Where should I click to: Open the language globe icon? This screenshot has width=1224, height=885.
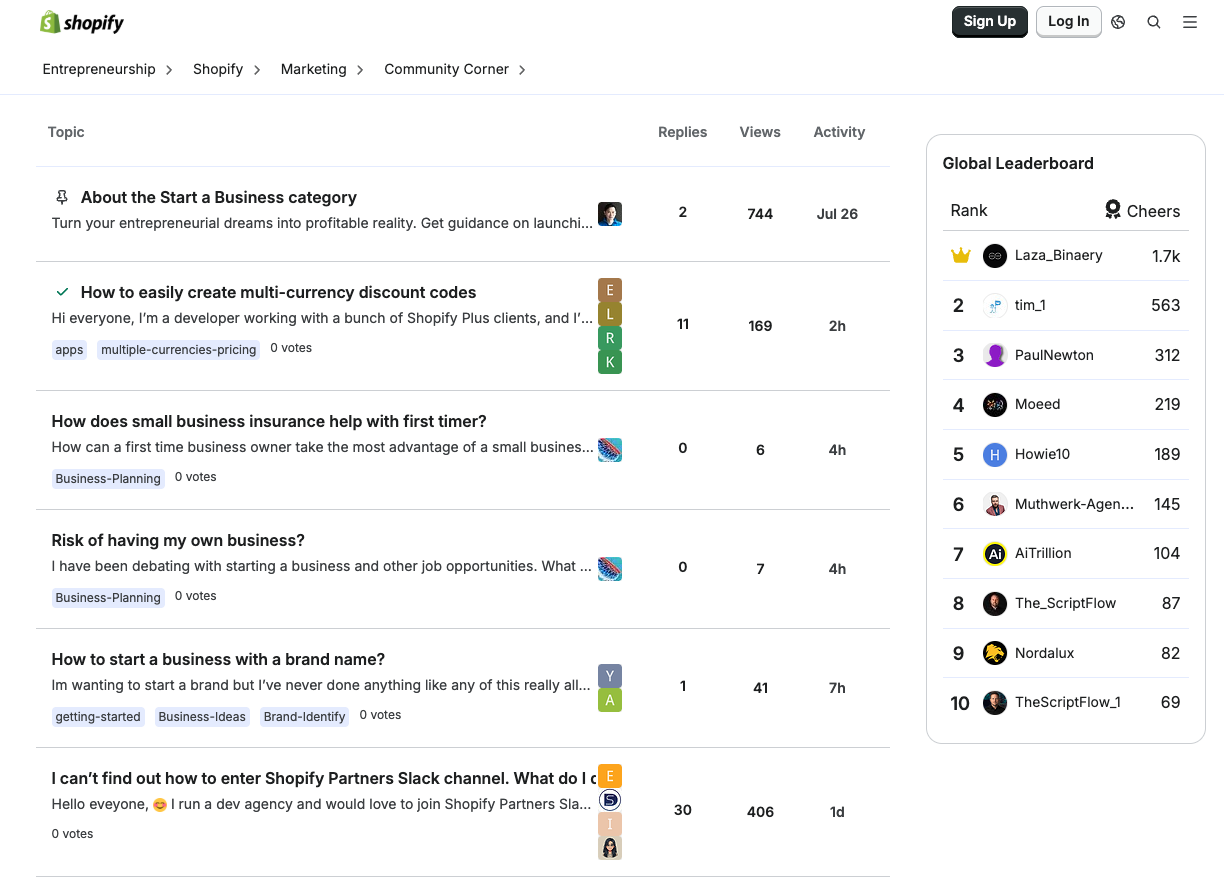point(1118,22)
